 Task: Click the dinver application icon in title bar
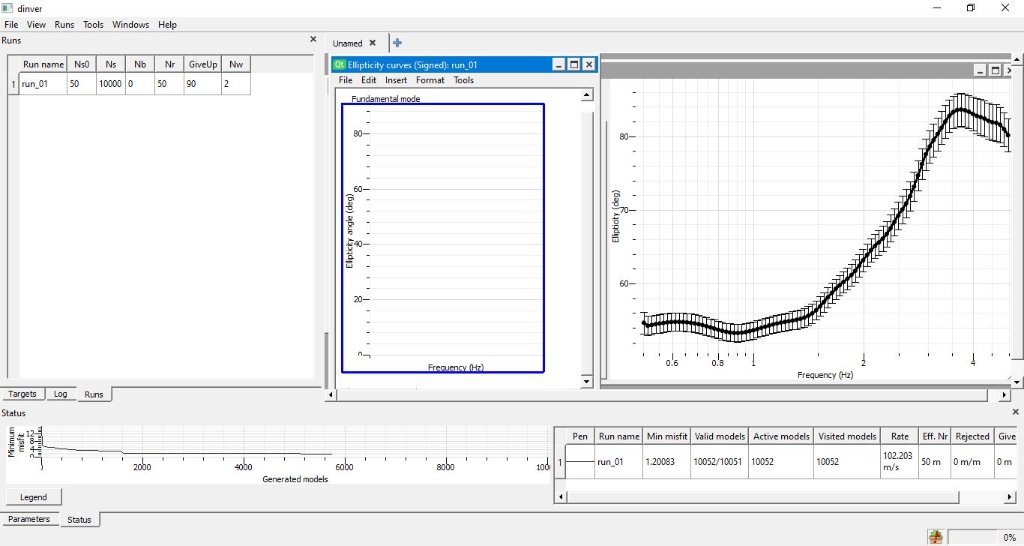[9, 8]
